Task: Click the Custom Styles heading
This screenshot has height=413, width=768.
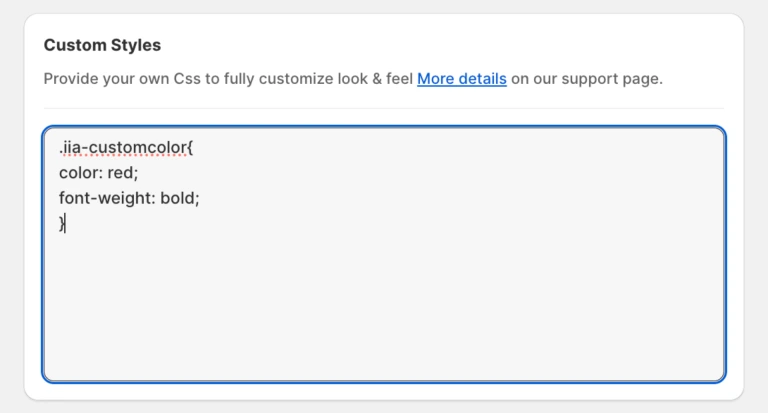Action: point(102,45)
